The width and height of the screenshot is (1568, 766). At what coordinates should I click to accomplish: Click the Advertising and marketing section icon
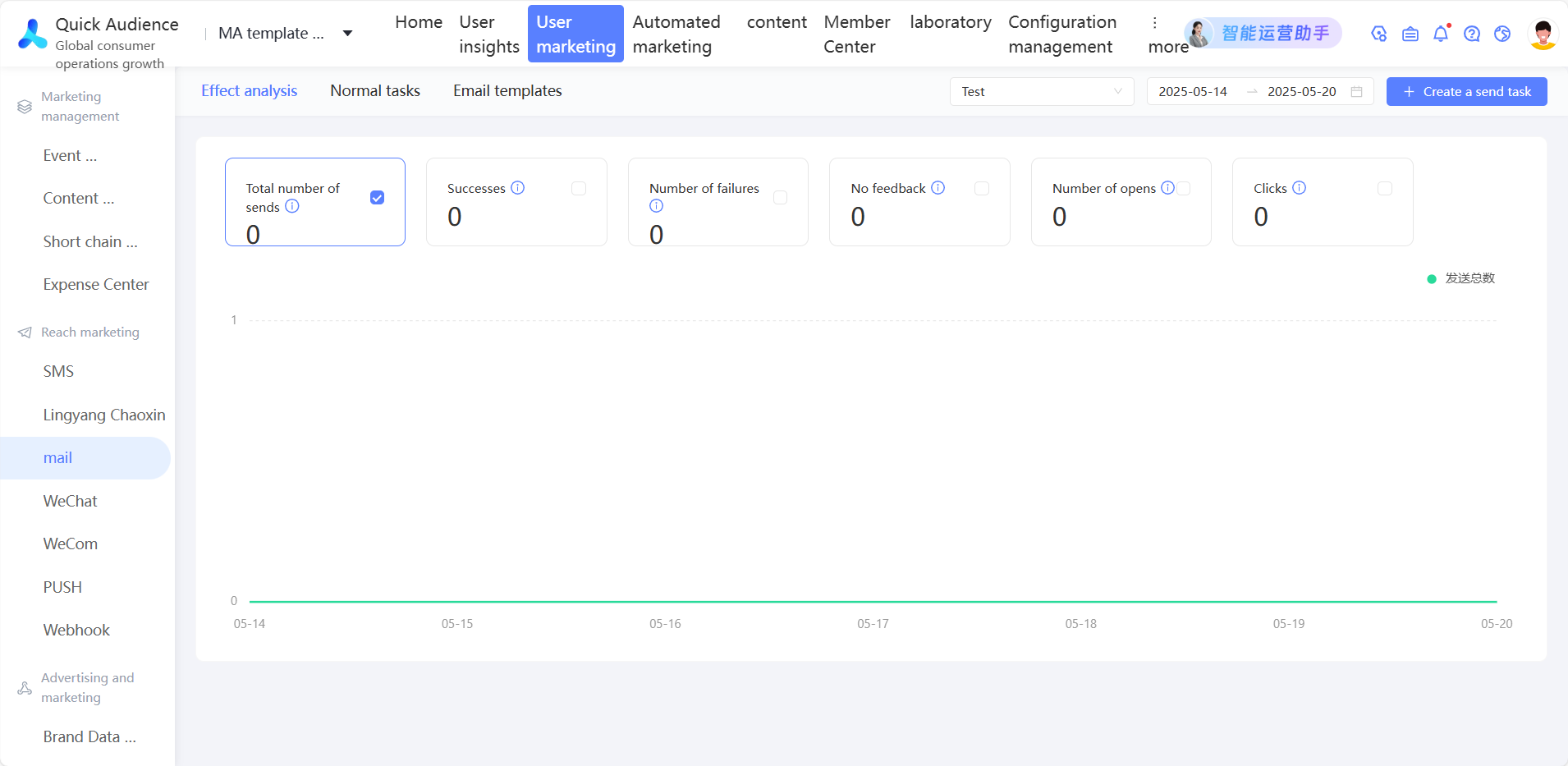[x=25, y=688]
